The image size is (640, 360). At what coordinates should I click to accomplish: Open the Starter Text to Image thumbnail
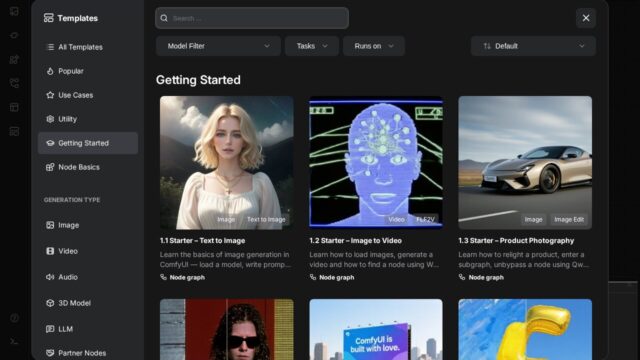coord(227,162)
